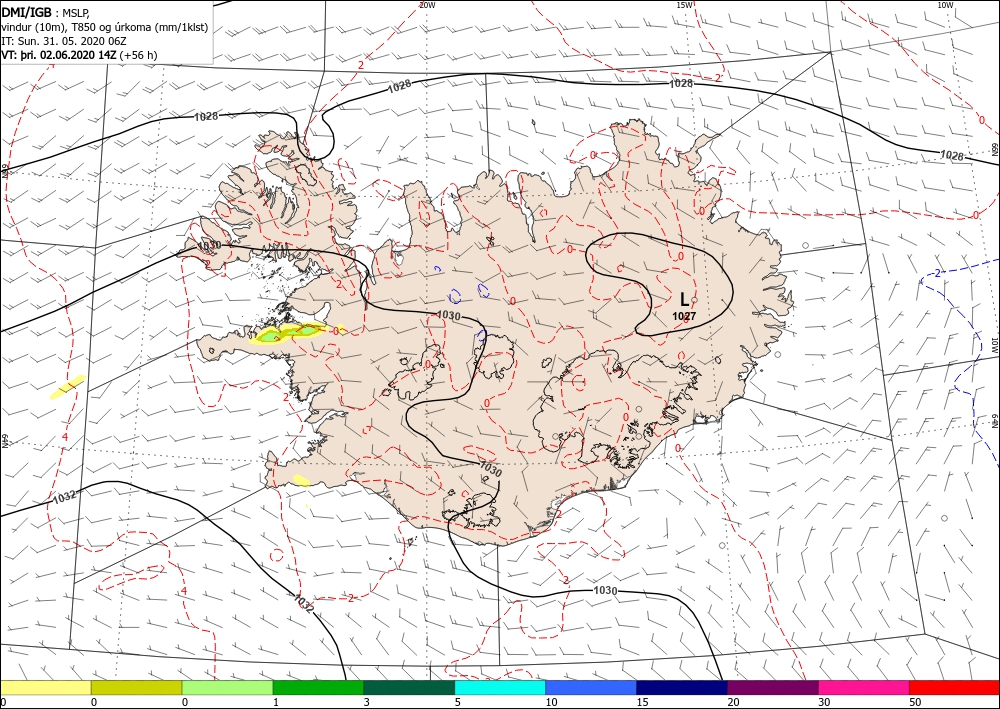Pick the cyan legend color segment
The height and width of the screenshot is (709, 1000).
(x=500, y=688)
